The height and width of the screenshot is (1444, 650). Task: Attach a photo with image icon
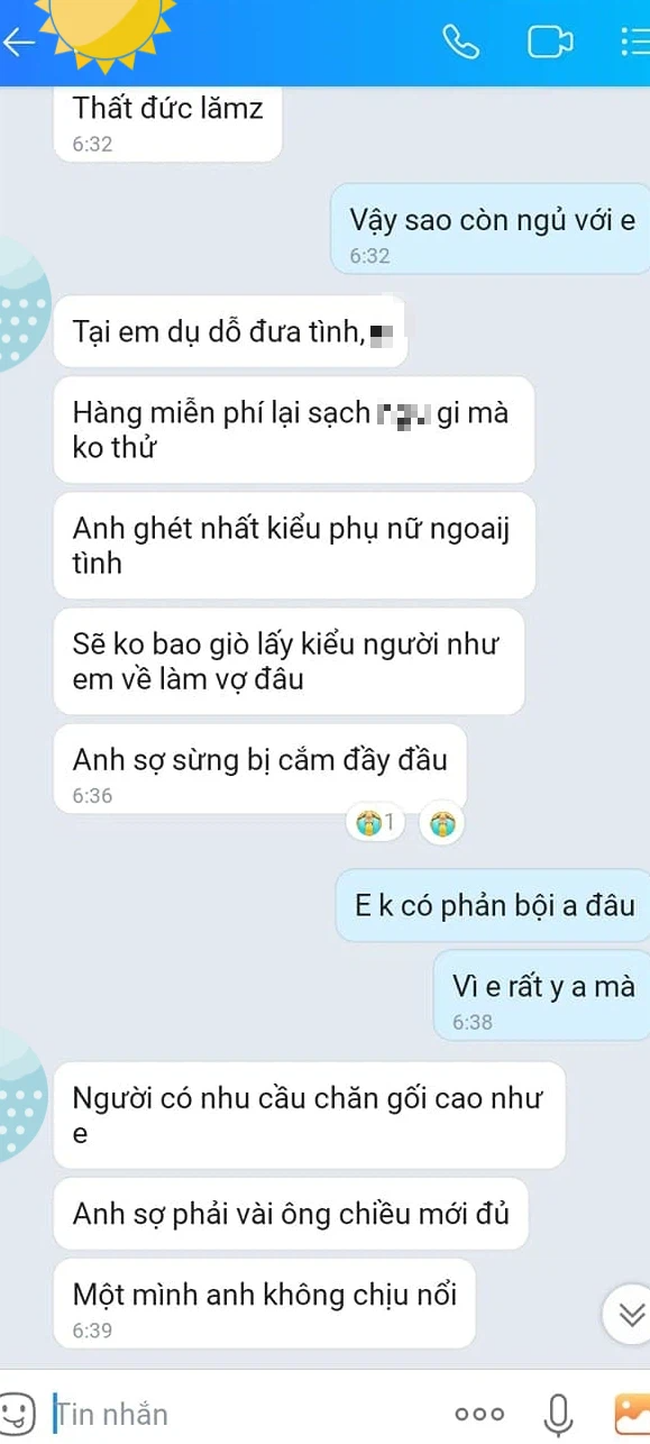[631, 1413]
